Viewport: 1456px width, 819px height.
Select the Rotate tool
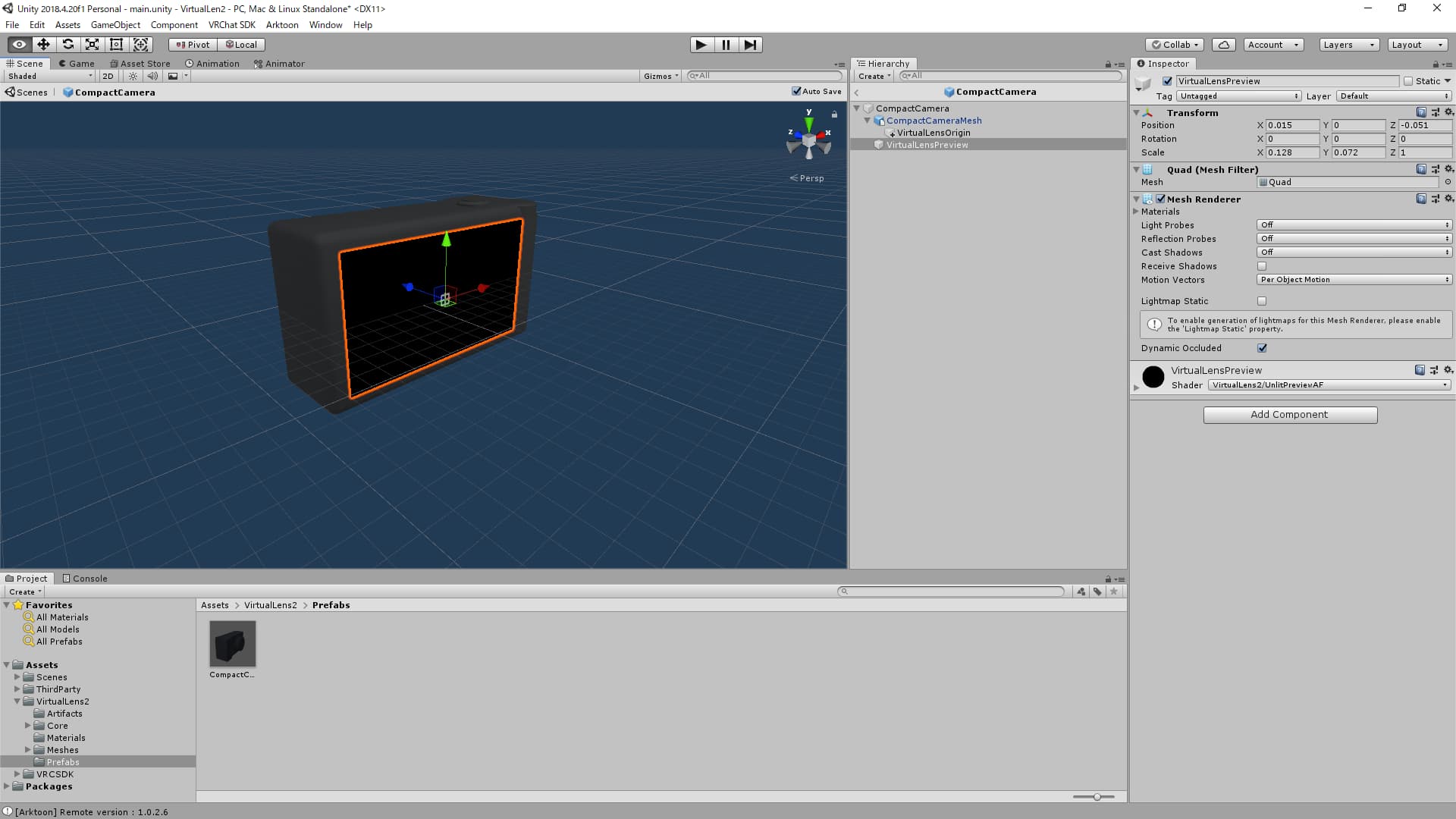67,45
